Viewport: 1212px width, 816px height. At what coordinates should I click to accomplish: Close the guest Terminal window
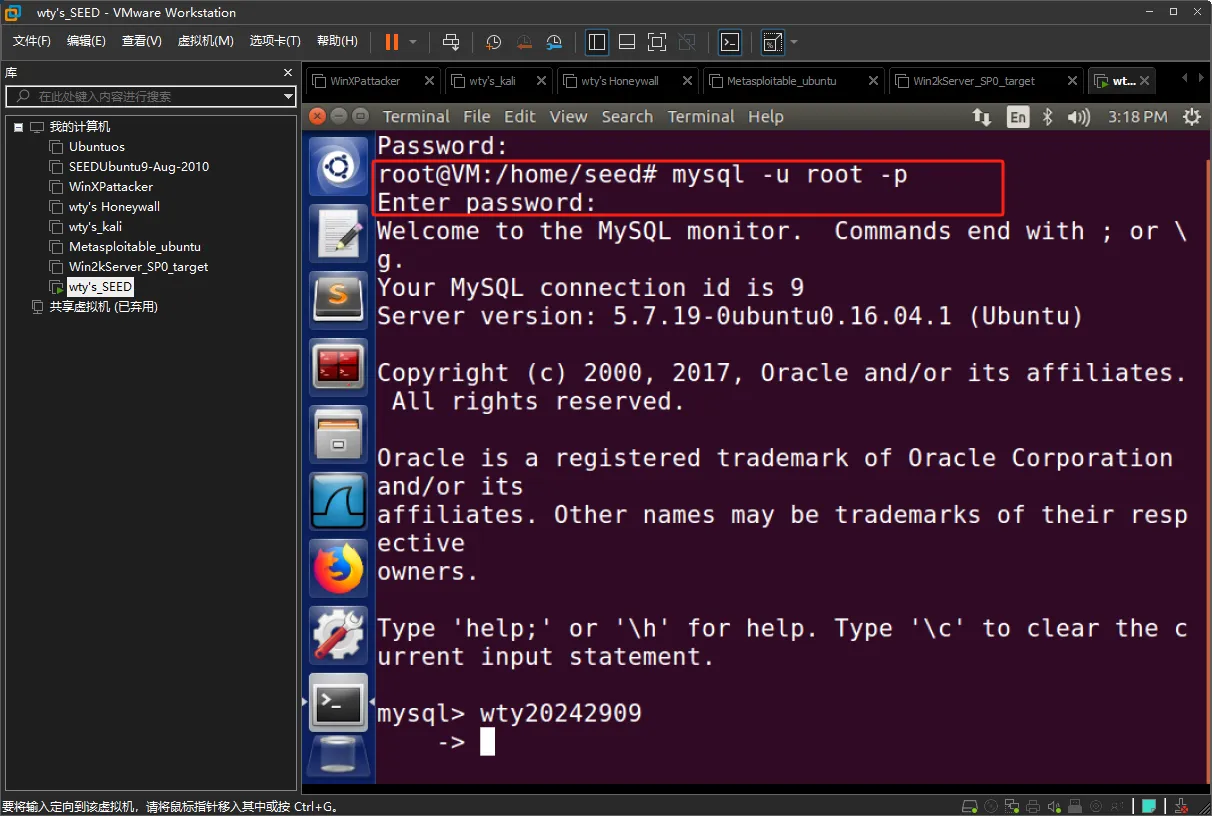[x=318, y=117]
